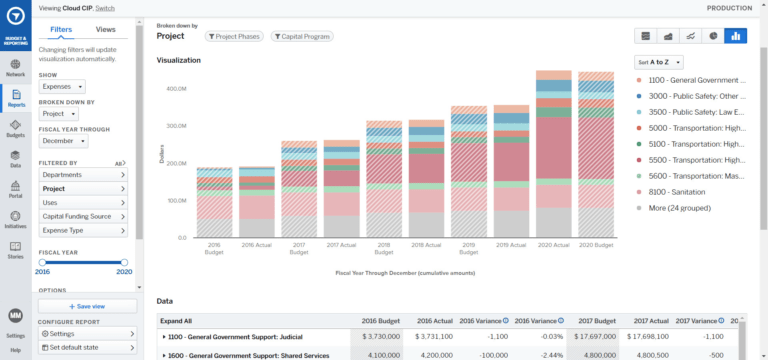
Task: Open the Show Expenses dropdown
Action: pyautogui.click(x=62, y=87)
